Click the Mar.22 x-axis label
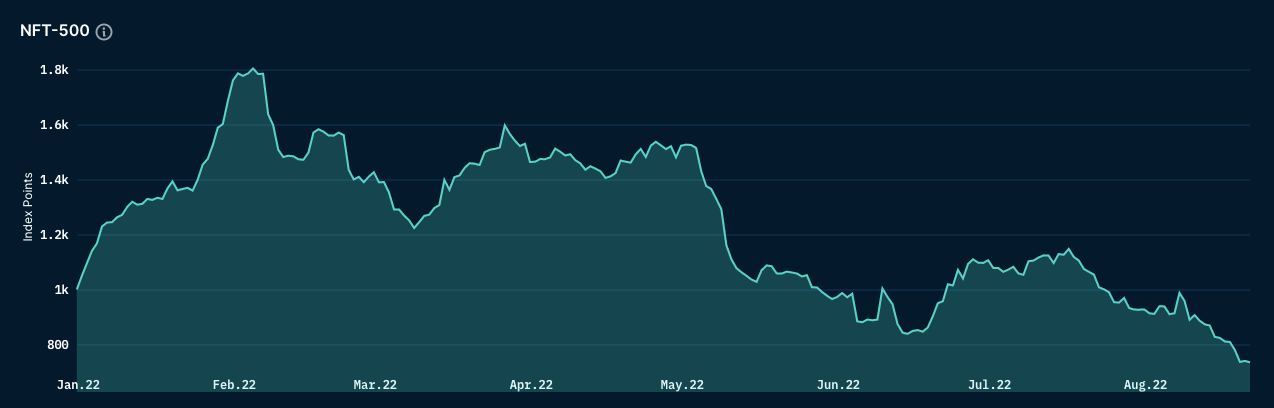The height and width of the screenshot is (408, 1274). coord(375,384)
